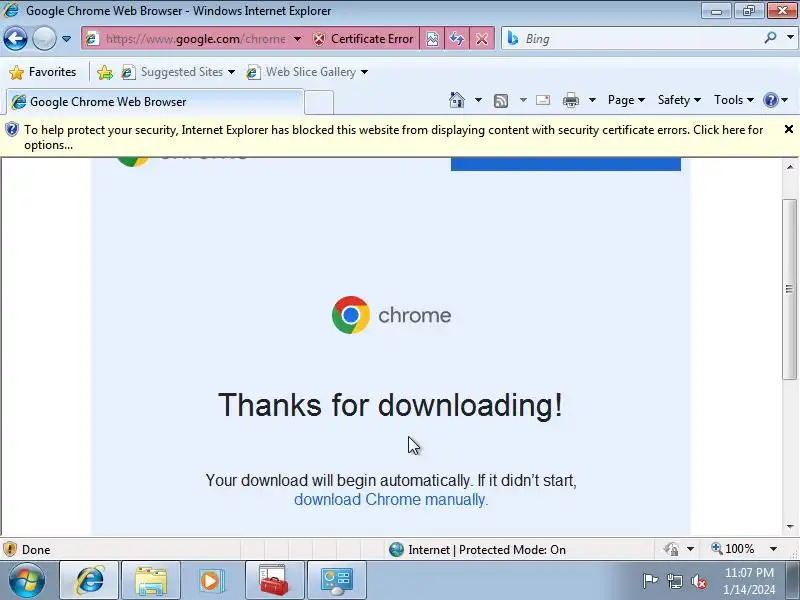Viewport: 800px width, 600px height.
Task: Expand zoom level dropdown arrow
Action: [x=773, y=549]
